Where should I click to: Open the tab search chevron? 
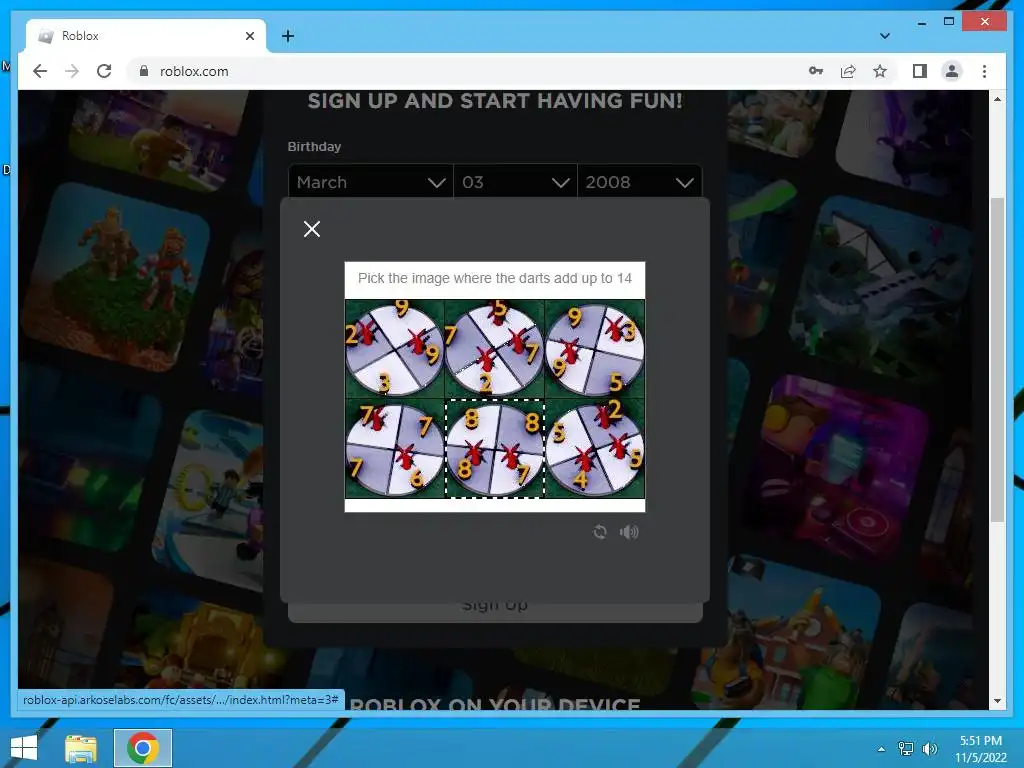(884, 36)
